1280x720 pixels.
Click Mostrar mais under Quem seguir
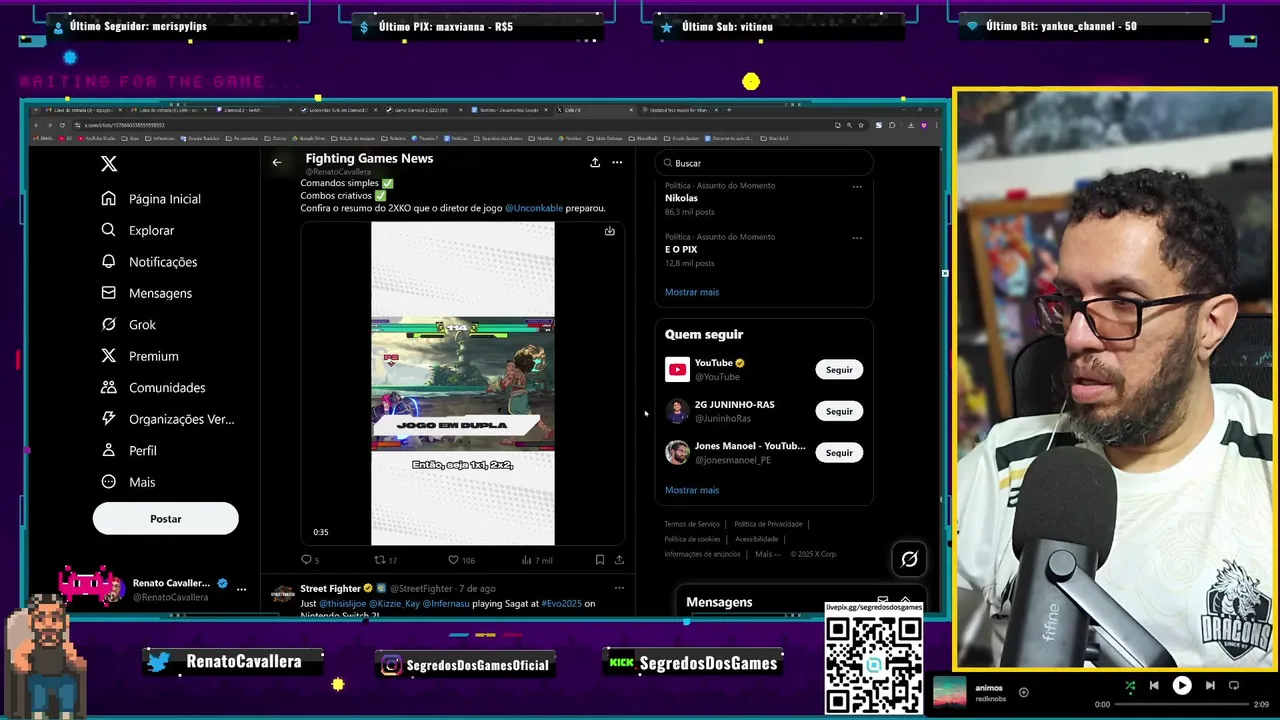coord(692,490)
